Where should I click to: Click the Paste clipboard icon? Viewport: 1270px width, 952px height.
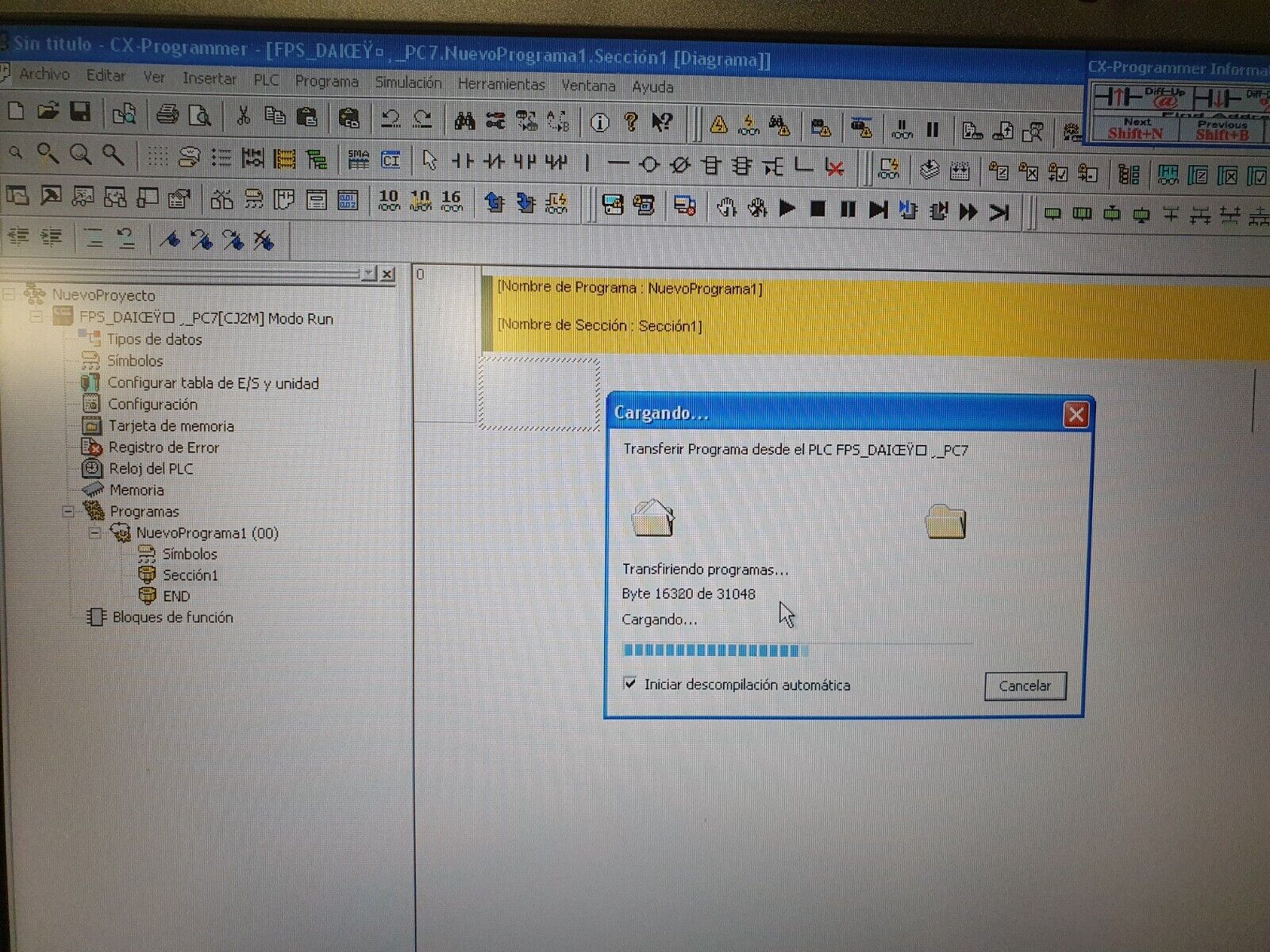(306, 117)
